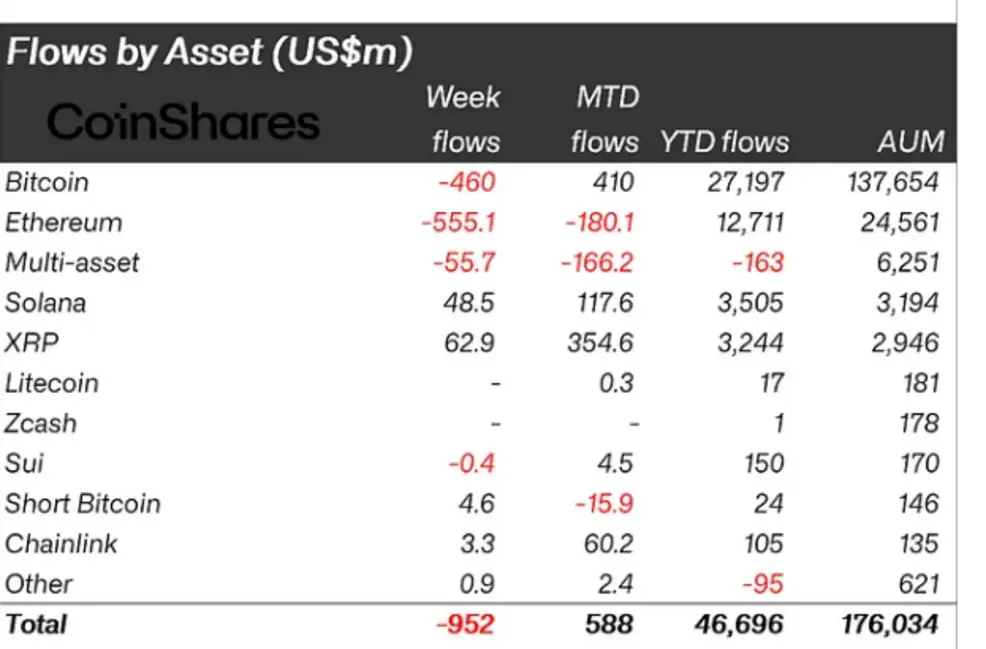This screenshot has width=986, height=649.
Task: Click the "Flows by Asset (US$m)" title
Action: (x=209, y=52)
